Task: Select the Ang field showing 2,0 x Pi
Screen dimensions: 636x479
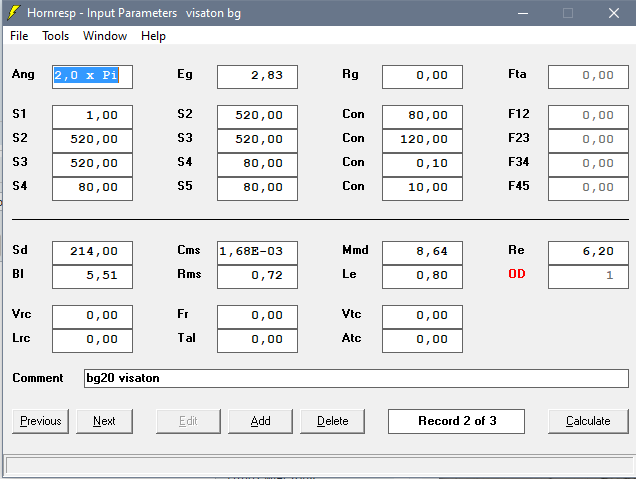Action: (92, 76)
